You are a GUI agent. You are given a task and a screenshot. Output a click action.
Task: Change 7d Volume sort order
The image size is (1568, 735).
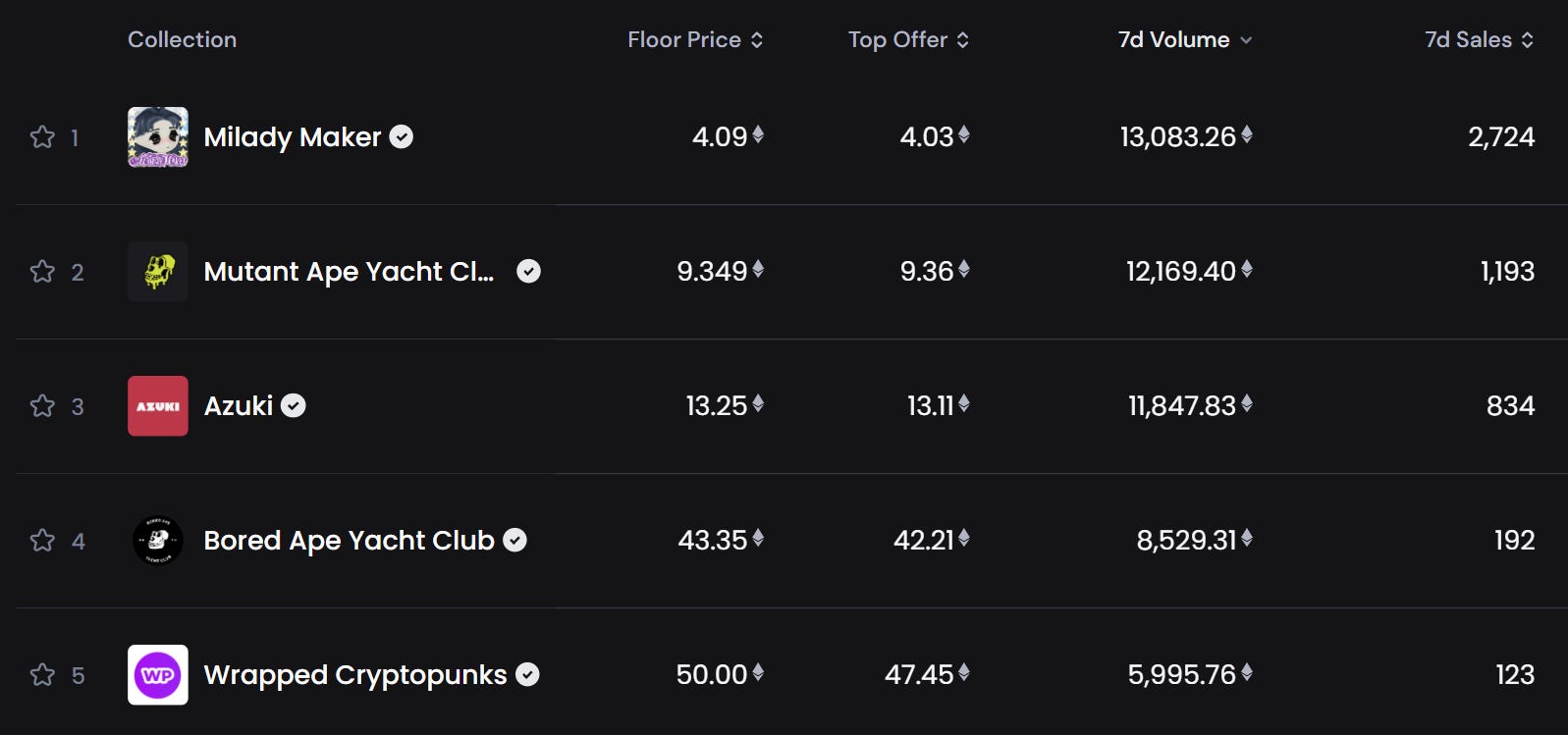point(1185,40)
